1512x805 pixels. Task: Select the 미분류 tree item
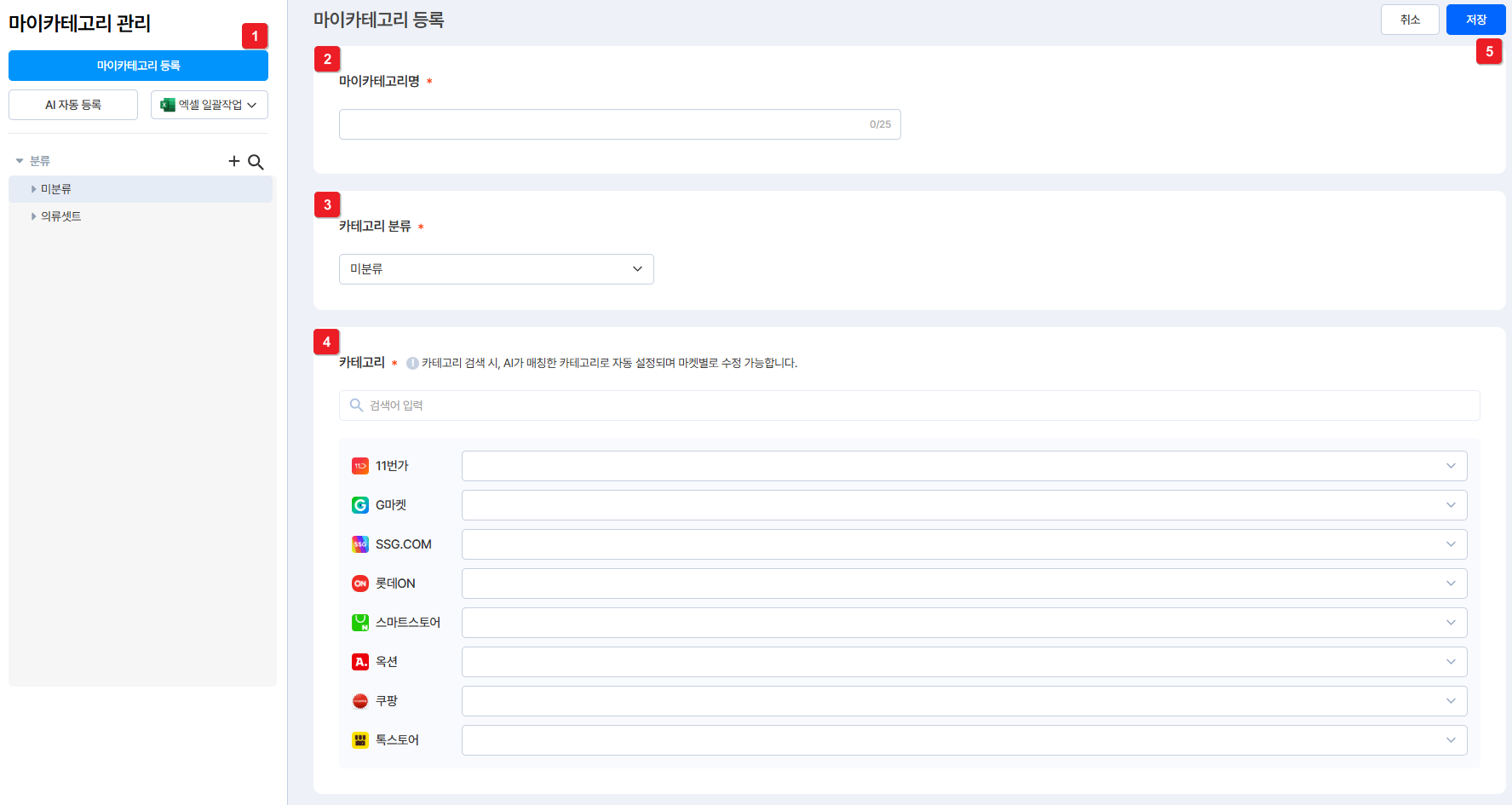[141, 189]
